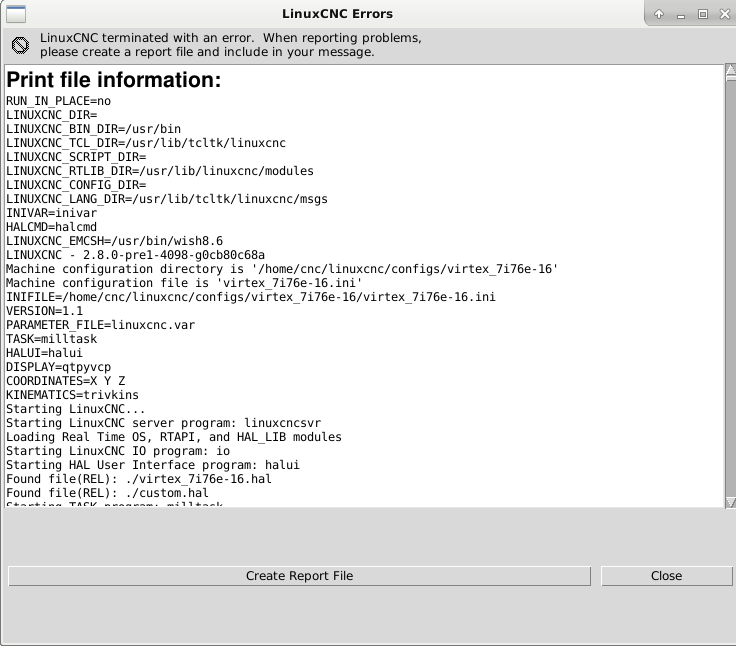Close the window with the X icon
The width and height of the screenshot is (736, 646).
pyautogui.click(x=725, y=14)
